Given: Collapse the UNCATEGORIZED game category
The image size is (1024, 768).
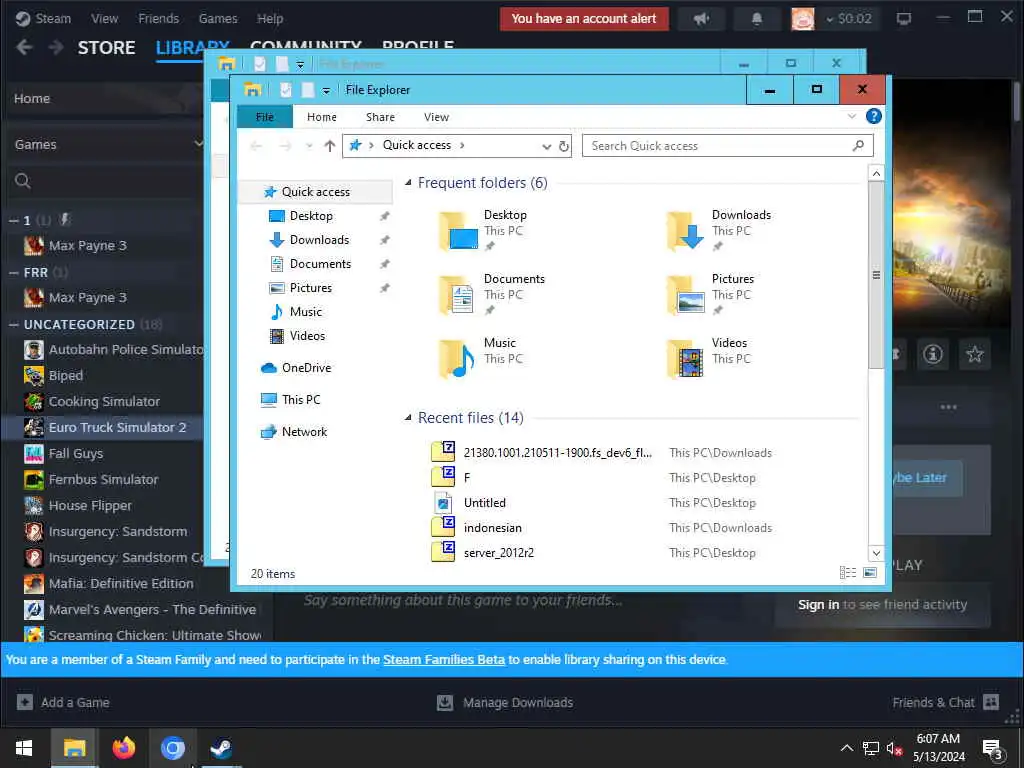Looking at the screenshot, I should [14, 325].
